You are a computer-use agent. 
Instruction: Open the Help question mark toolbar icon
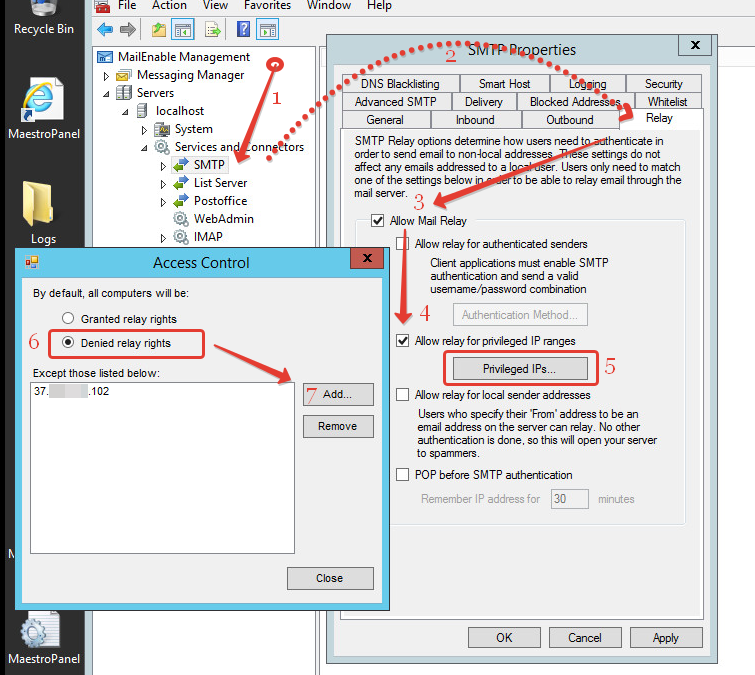click(244, 29)
